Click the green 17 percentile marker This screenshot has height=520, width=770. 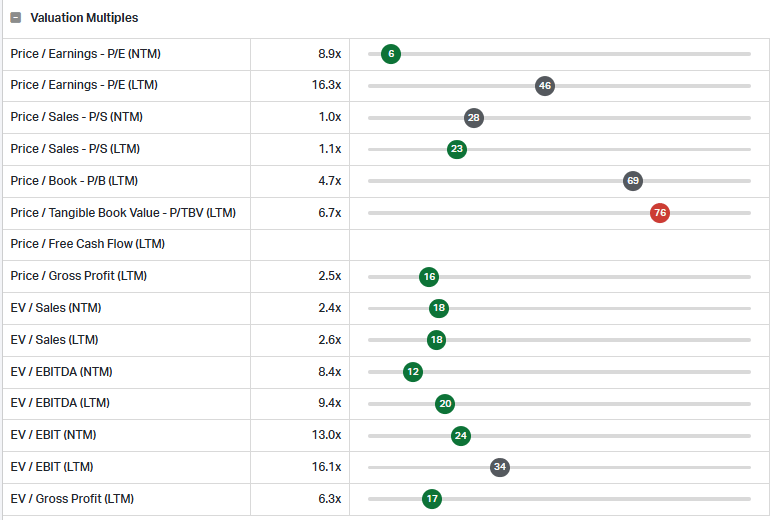point(432,499)
